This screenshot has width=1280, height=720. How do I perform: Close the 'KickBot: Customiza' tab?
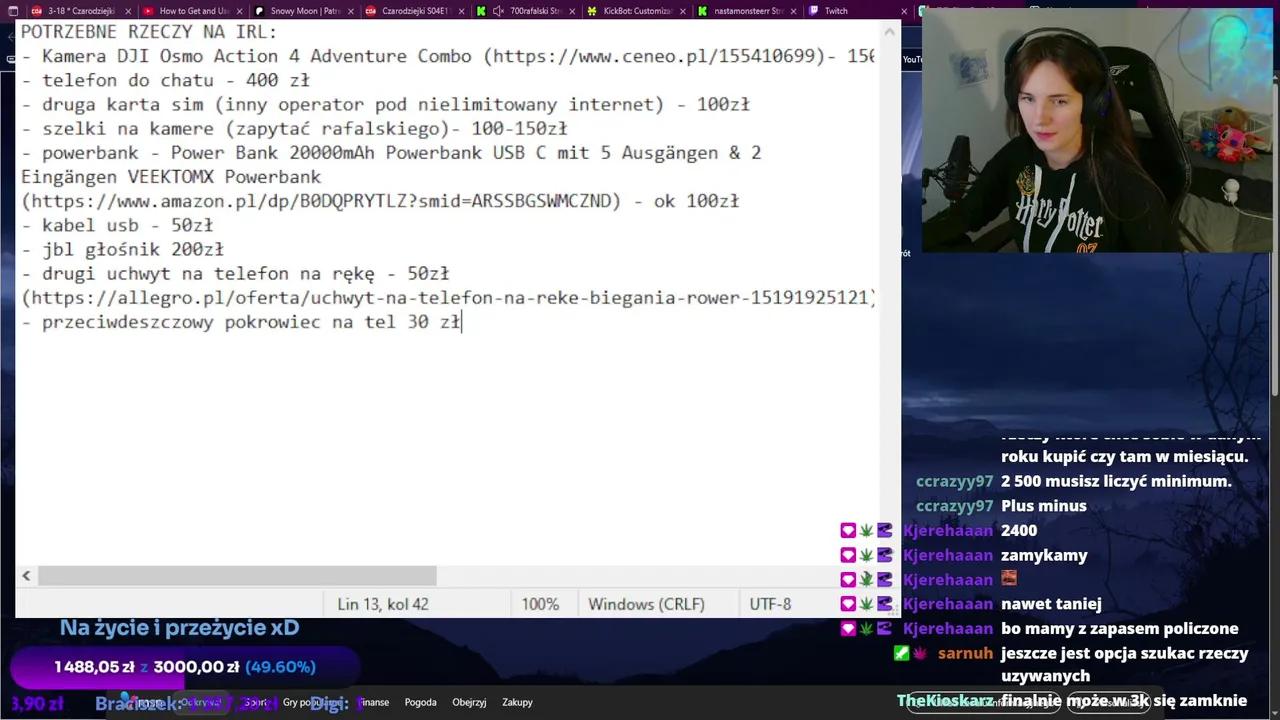[x=681, y=11]
